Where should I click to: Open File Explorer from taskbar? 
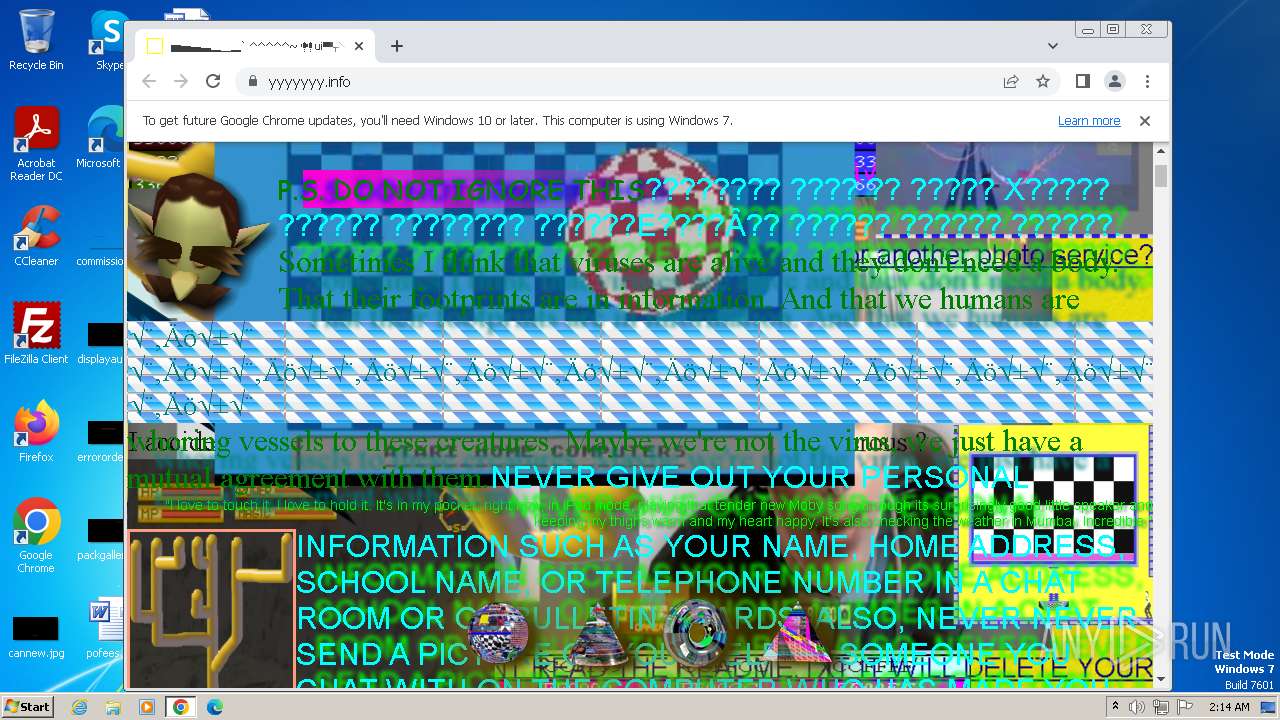(x=113, y=707)
